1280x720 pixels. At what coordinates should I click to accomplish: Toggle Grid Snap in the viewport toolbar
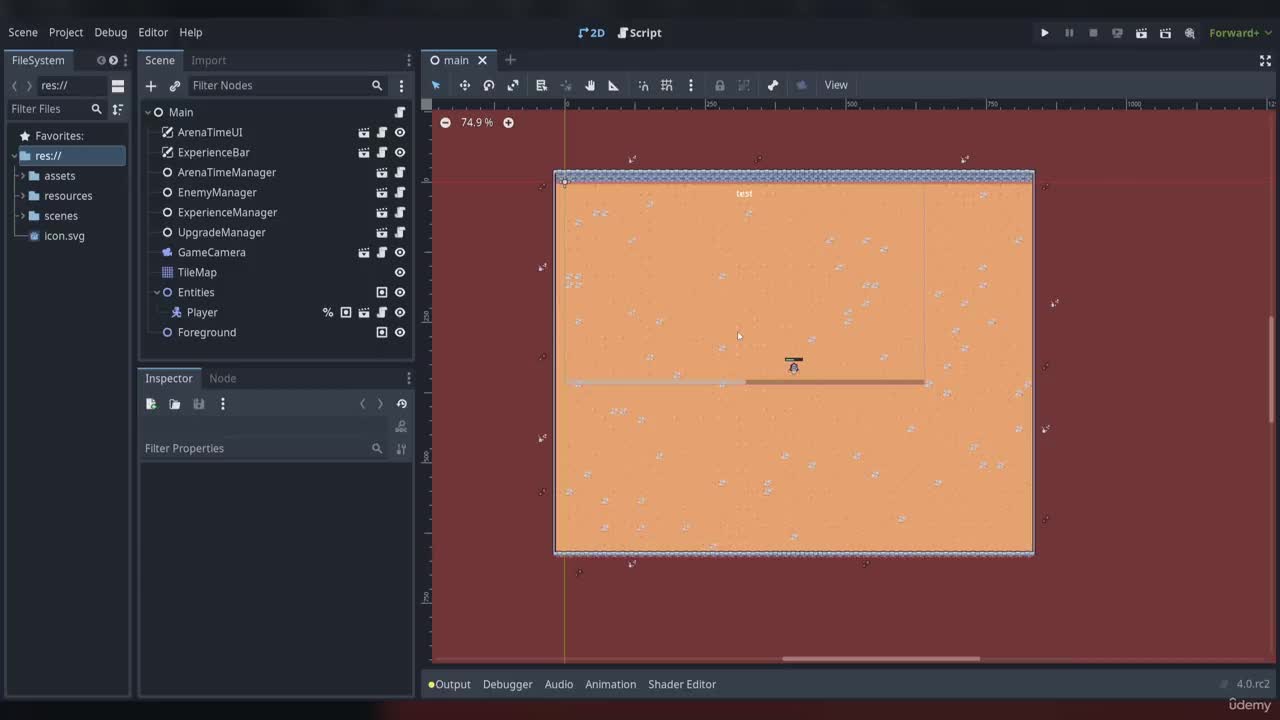[667, 85]
